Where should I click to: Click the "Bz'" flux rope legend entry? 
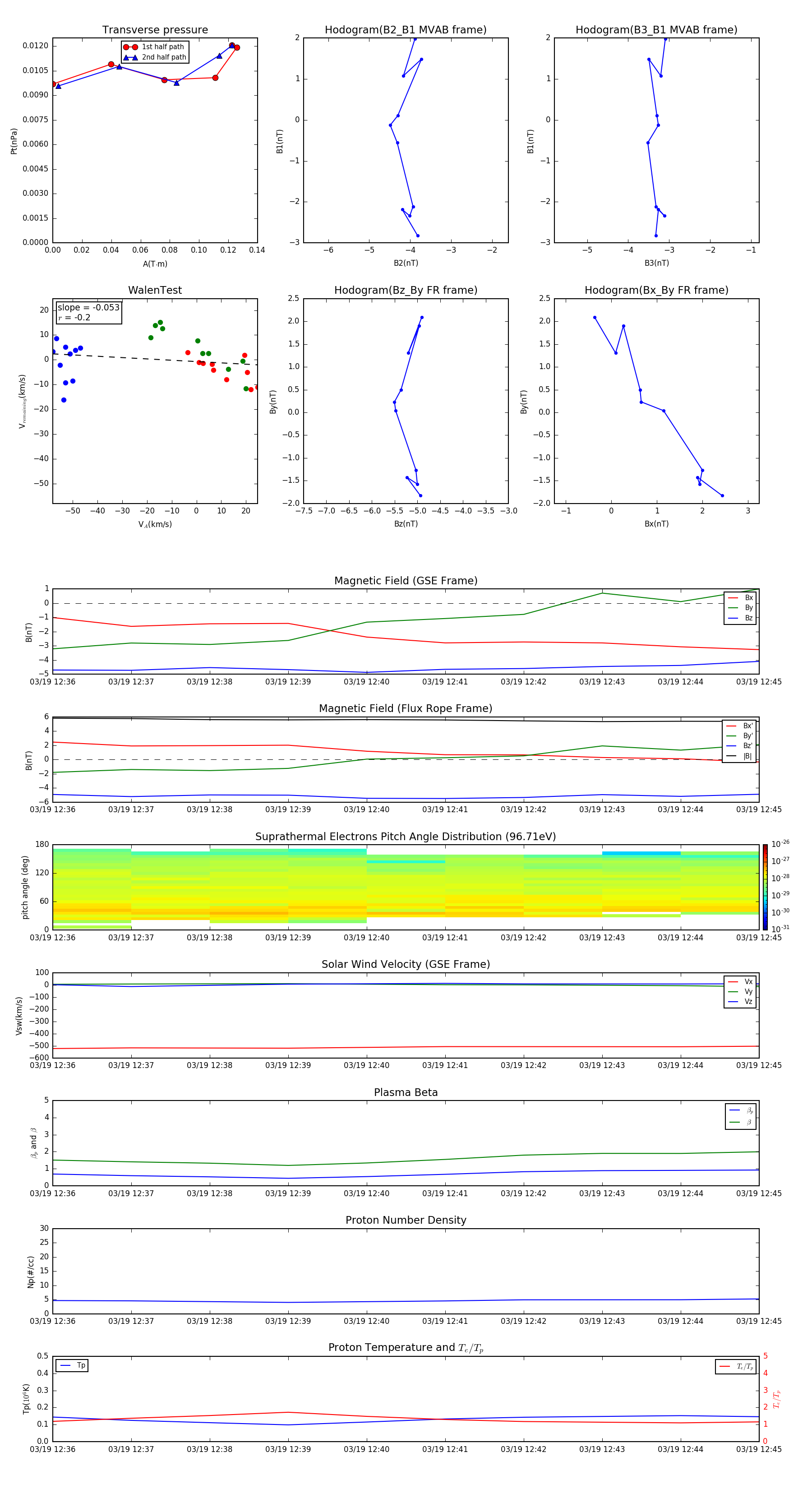tap(740, 746)
